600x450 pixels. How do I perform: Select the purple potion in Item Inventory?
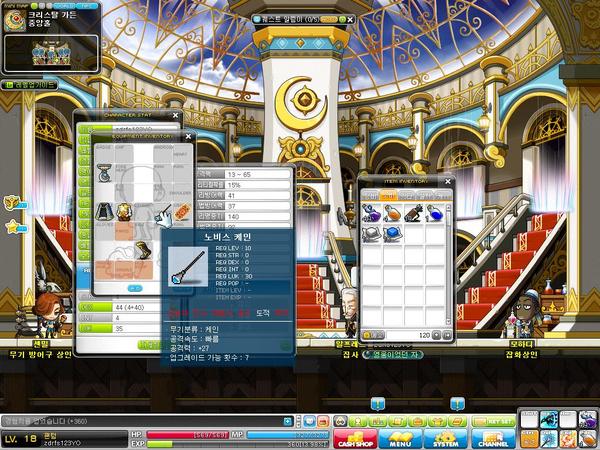point(371,213)
